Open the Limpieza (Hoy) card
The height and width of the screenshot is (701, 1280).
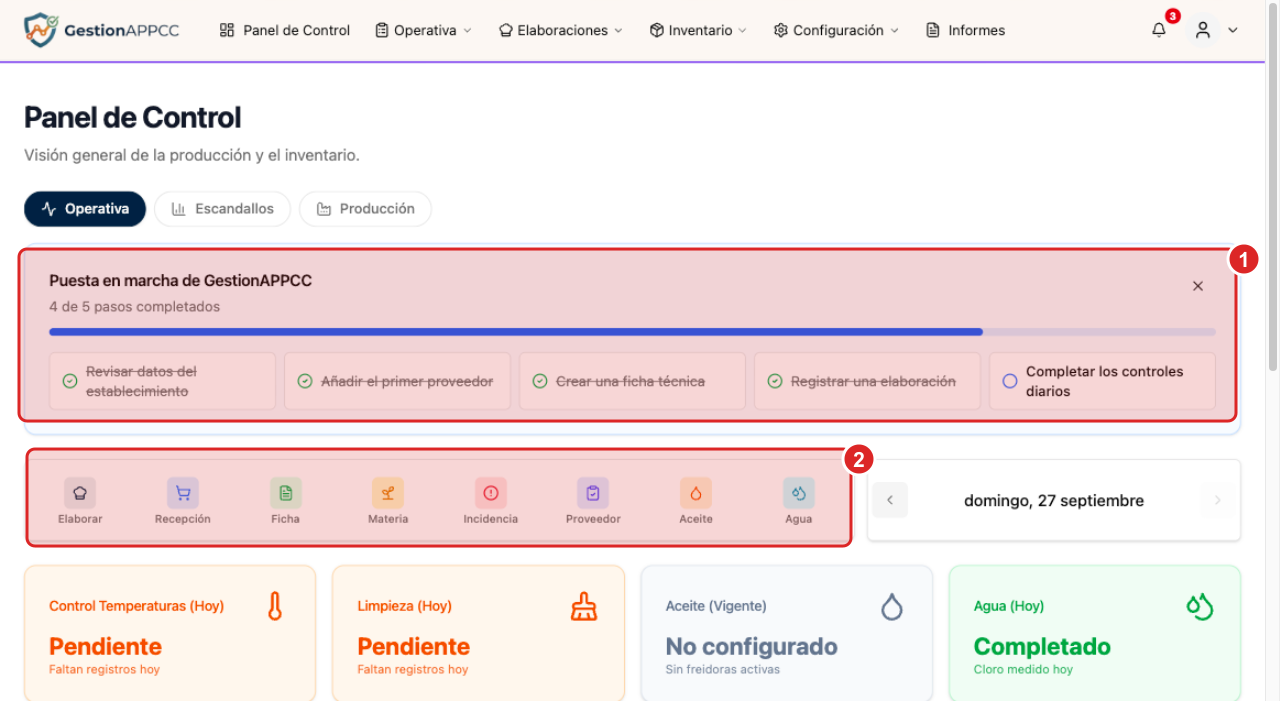pos(478,633)
